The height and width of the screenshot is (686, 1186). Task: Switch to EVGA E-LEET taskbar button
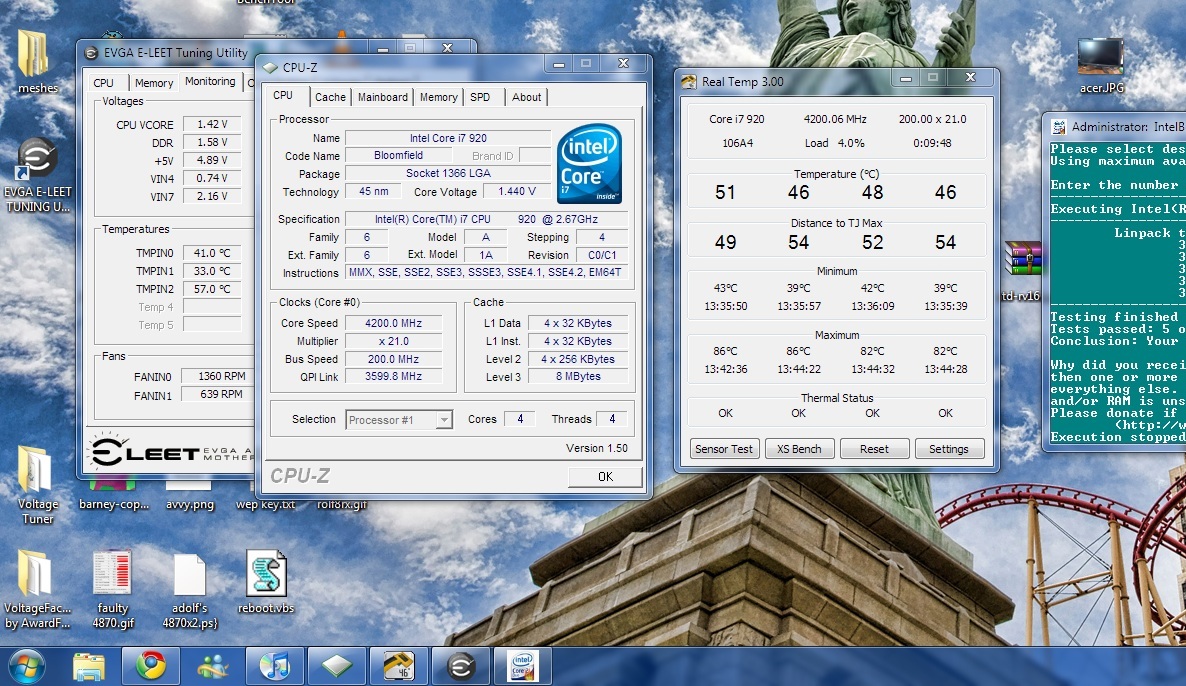(461, 666)
